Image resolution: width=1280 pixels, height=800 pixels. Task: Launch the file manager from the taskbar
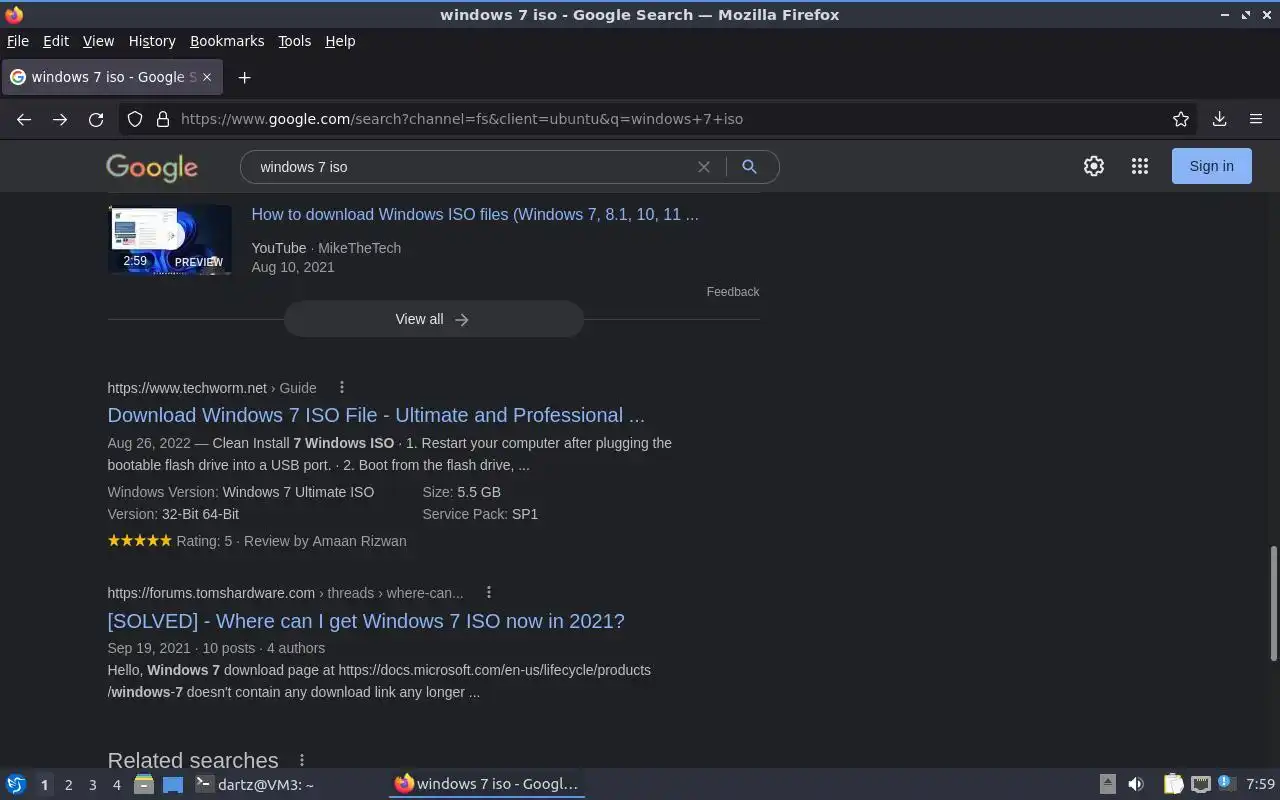pos(143,785)
